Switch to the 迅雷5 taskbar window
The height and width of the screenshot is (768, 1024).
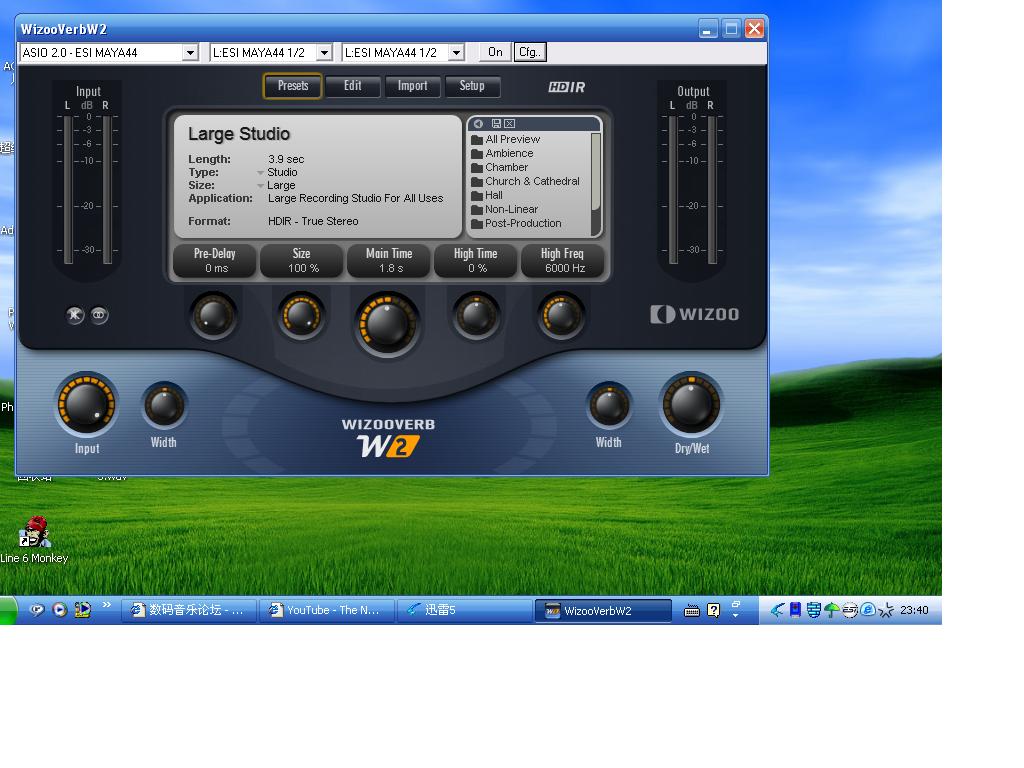[x=464, y=610]
